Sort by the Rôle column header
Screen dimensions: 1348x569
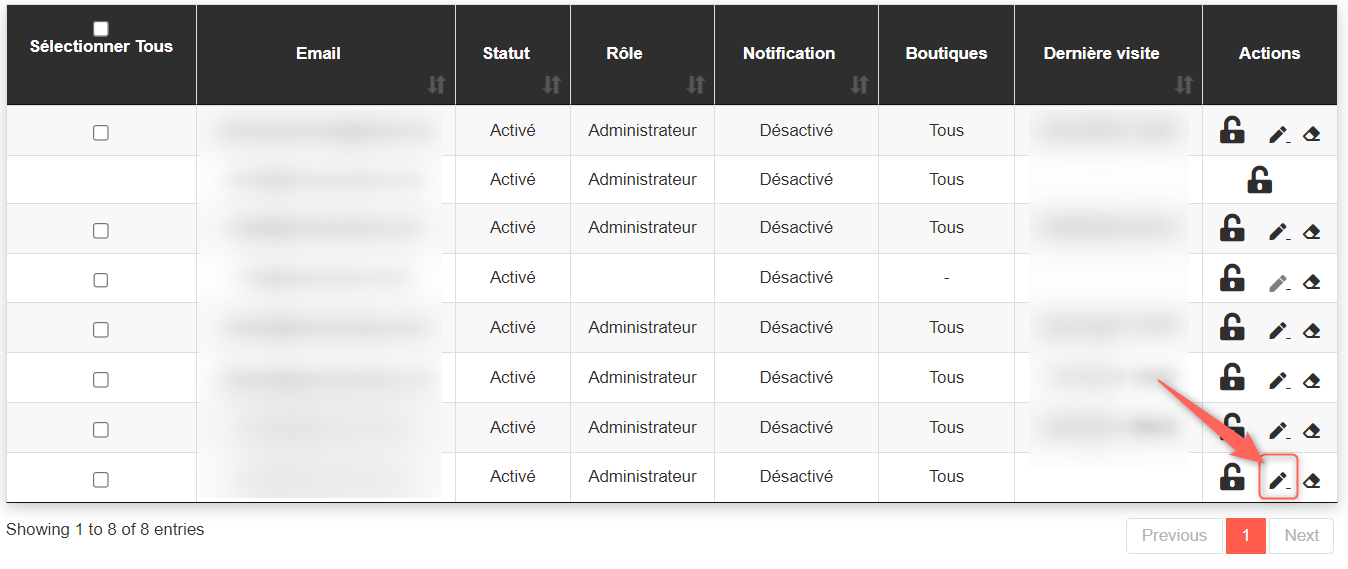(x=696, y=85)
